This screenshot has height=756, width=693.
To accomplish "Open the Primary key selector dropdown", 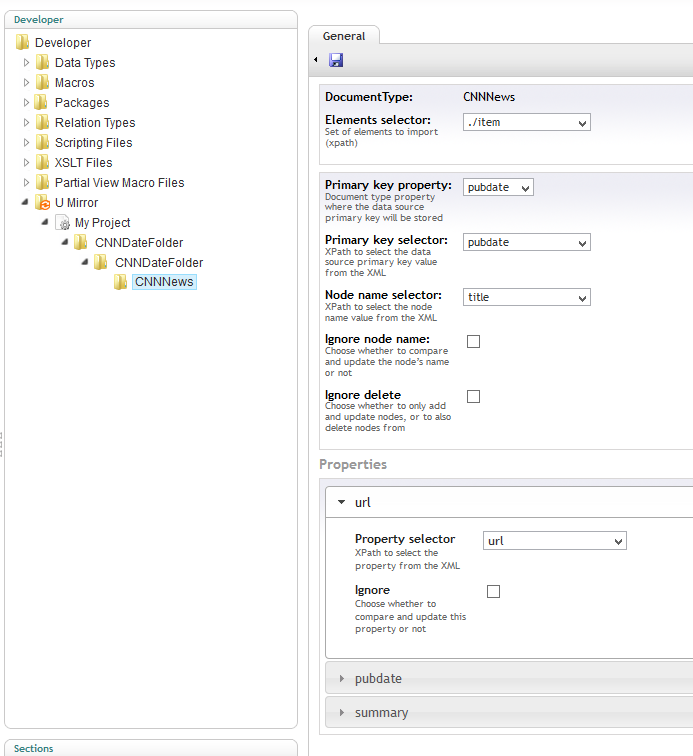I will [527, 242].
